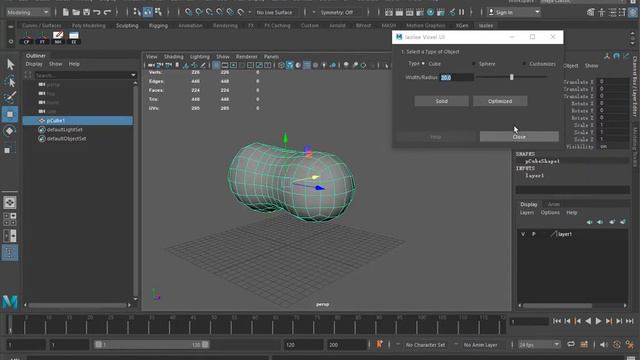This screenshot has height=360, width=640.
Task: Select the arrow Select tool in toolbox
Action: point(10,64)
